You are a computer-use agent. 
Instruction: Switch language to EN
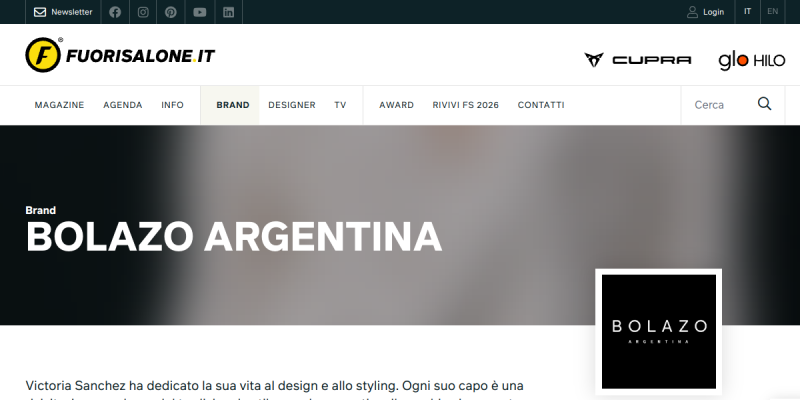tap(772, 12)
